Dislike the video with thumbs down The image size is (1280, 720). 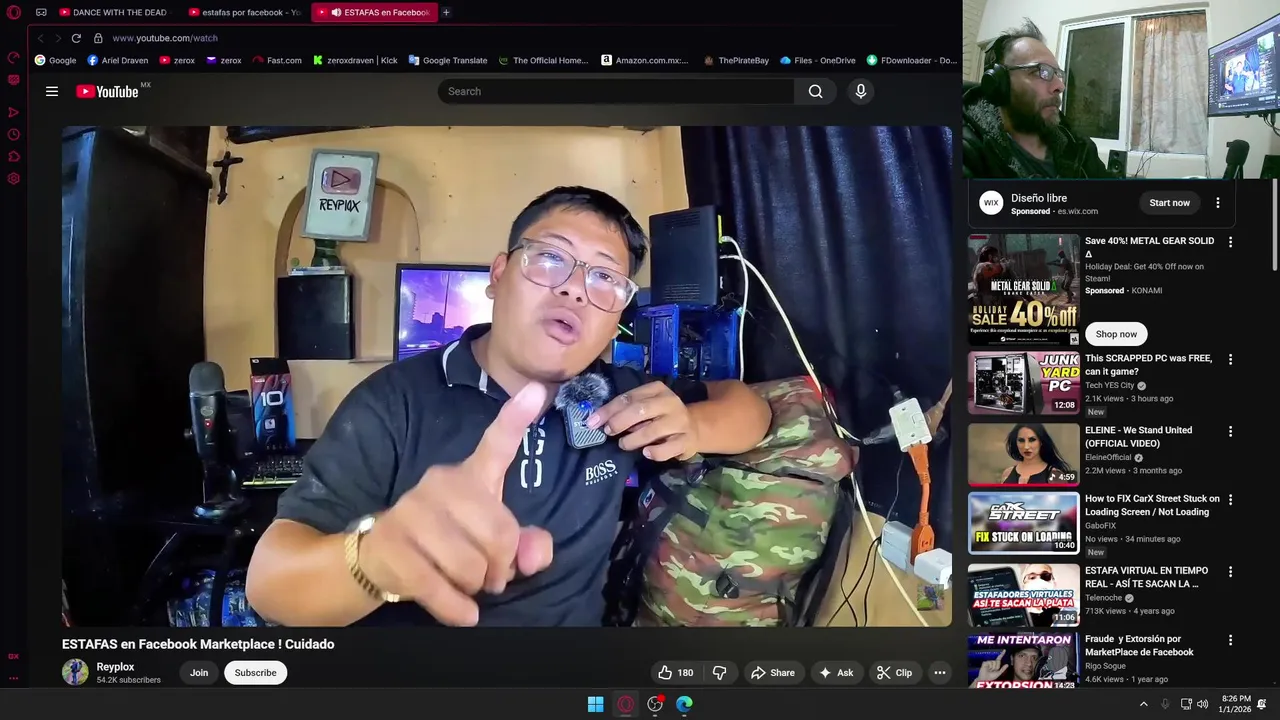pyautogui.click(x=719, y=673)
